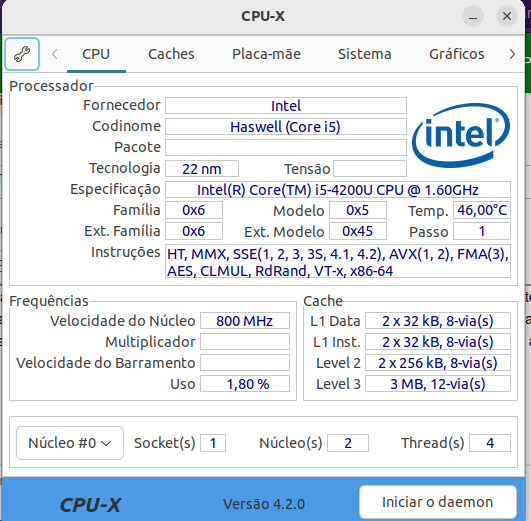The height and width of the screenshot is (521, 531).
Task: Open the wrench settings icon
Action: [x=22, y=54]
